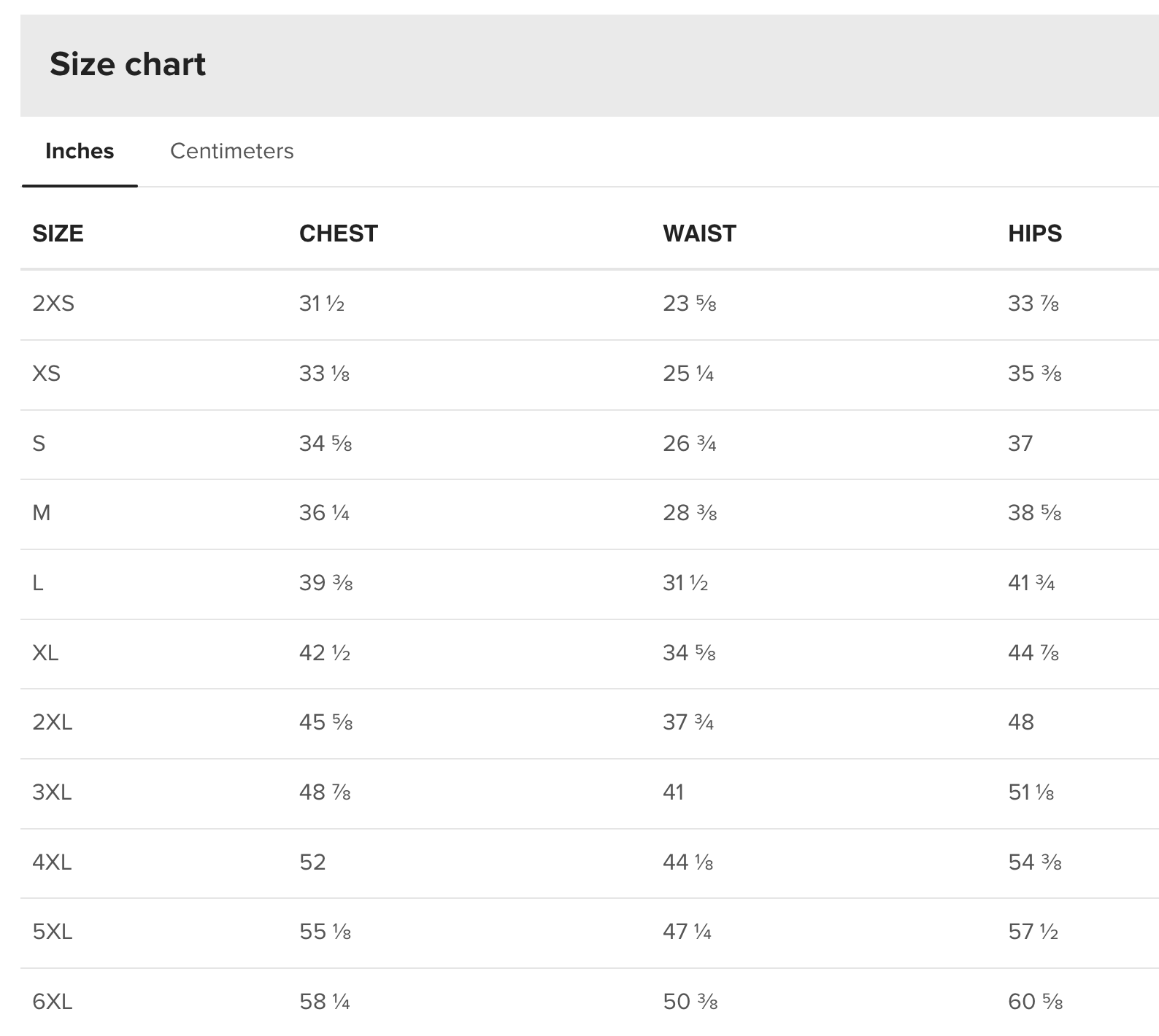Click the XL size row label

(x=45, y=653)
